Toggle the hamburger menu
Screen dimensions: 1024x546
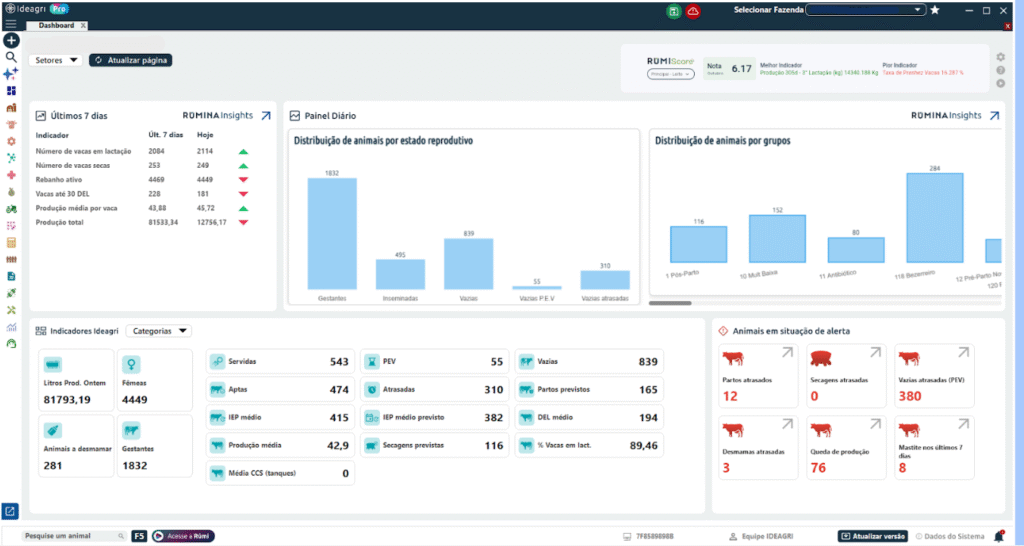pos(11,25)
